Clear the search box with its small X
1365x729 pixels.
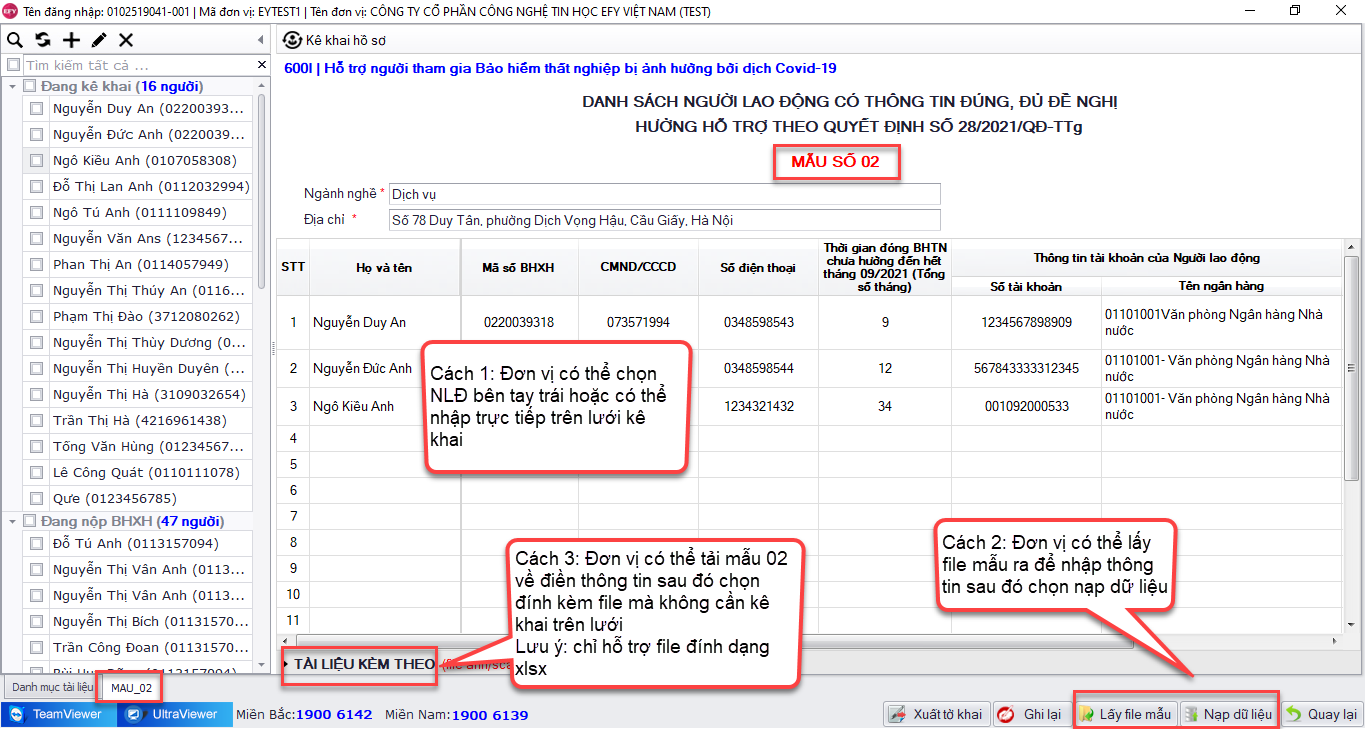262,65
